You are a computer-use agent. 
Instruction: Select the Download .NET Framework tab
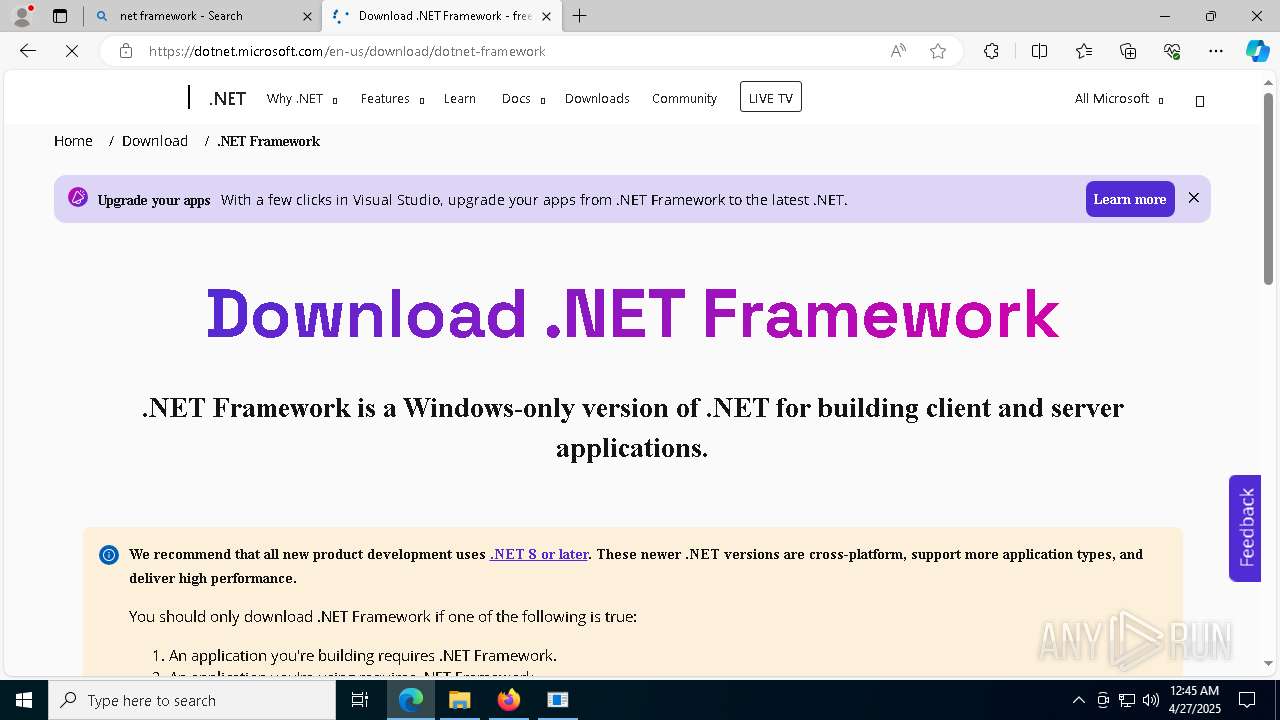tap(440, 16)
